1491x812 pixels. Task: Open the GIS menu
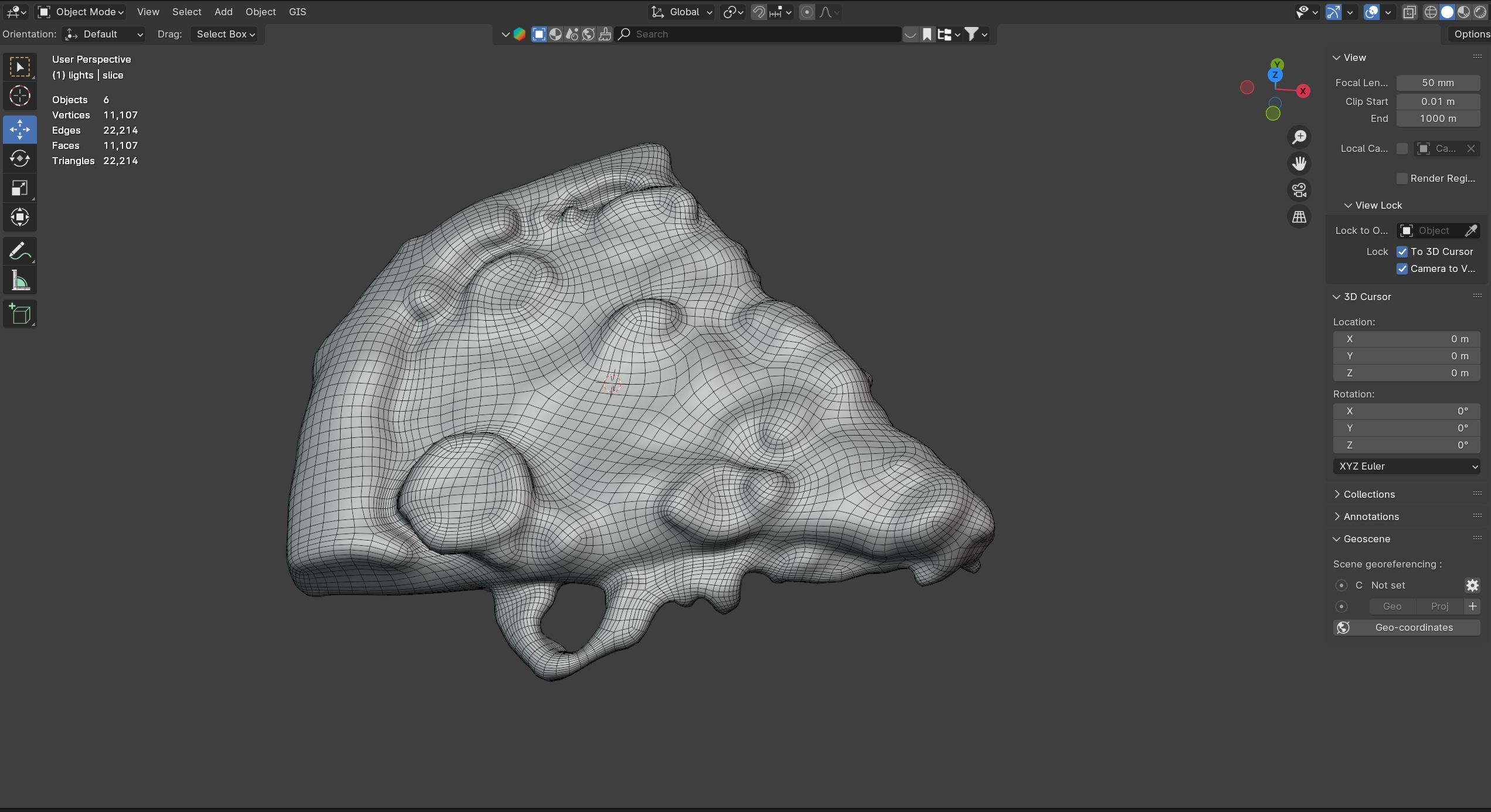(297, 12)
